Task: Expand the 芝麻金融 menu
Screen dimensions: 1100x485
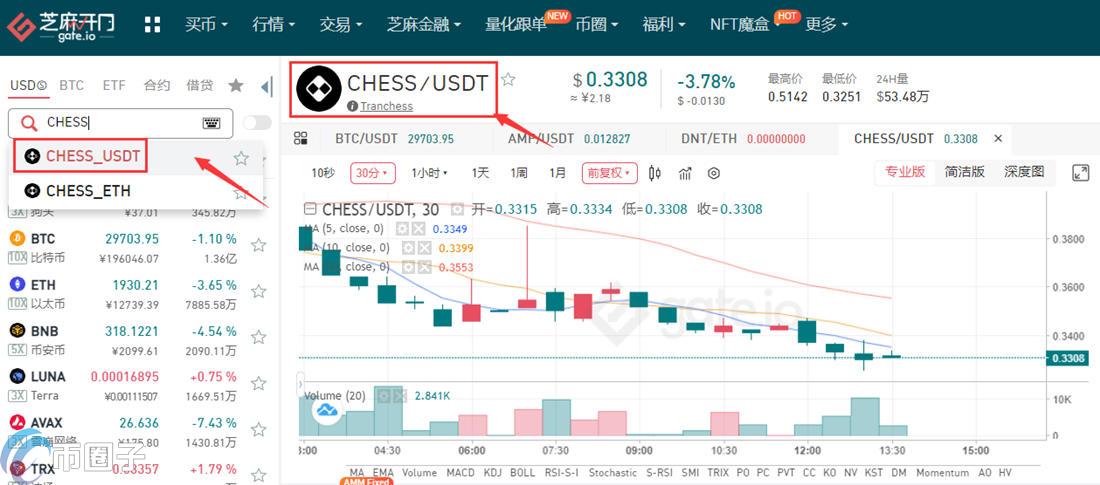Action: [x=424, y=25]
